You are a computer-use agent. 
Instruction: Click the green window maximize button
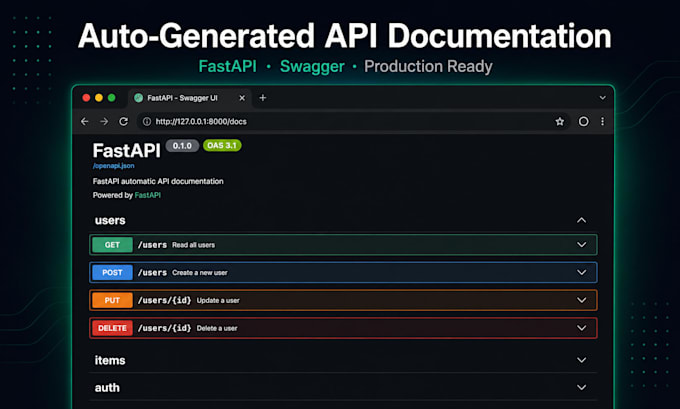(x=111, y=98)
